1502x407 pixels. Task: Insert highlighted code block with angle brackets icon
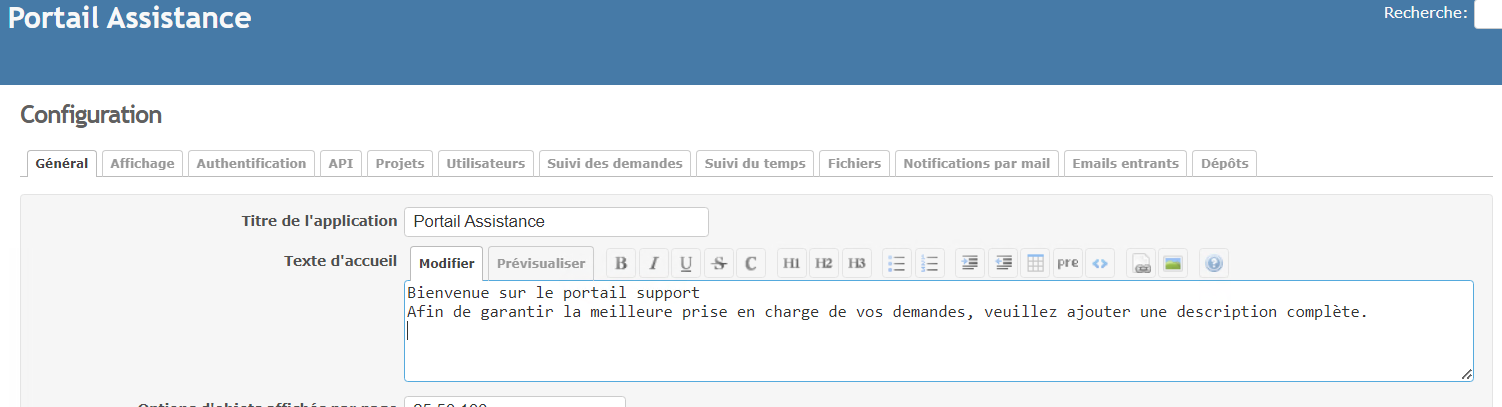point(1100,263)
